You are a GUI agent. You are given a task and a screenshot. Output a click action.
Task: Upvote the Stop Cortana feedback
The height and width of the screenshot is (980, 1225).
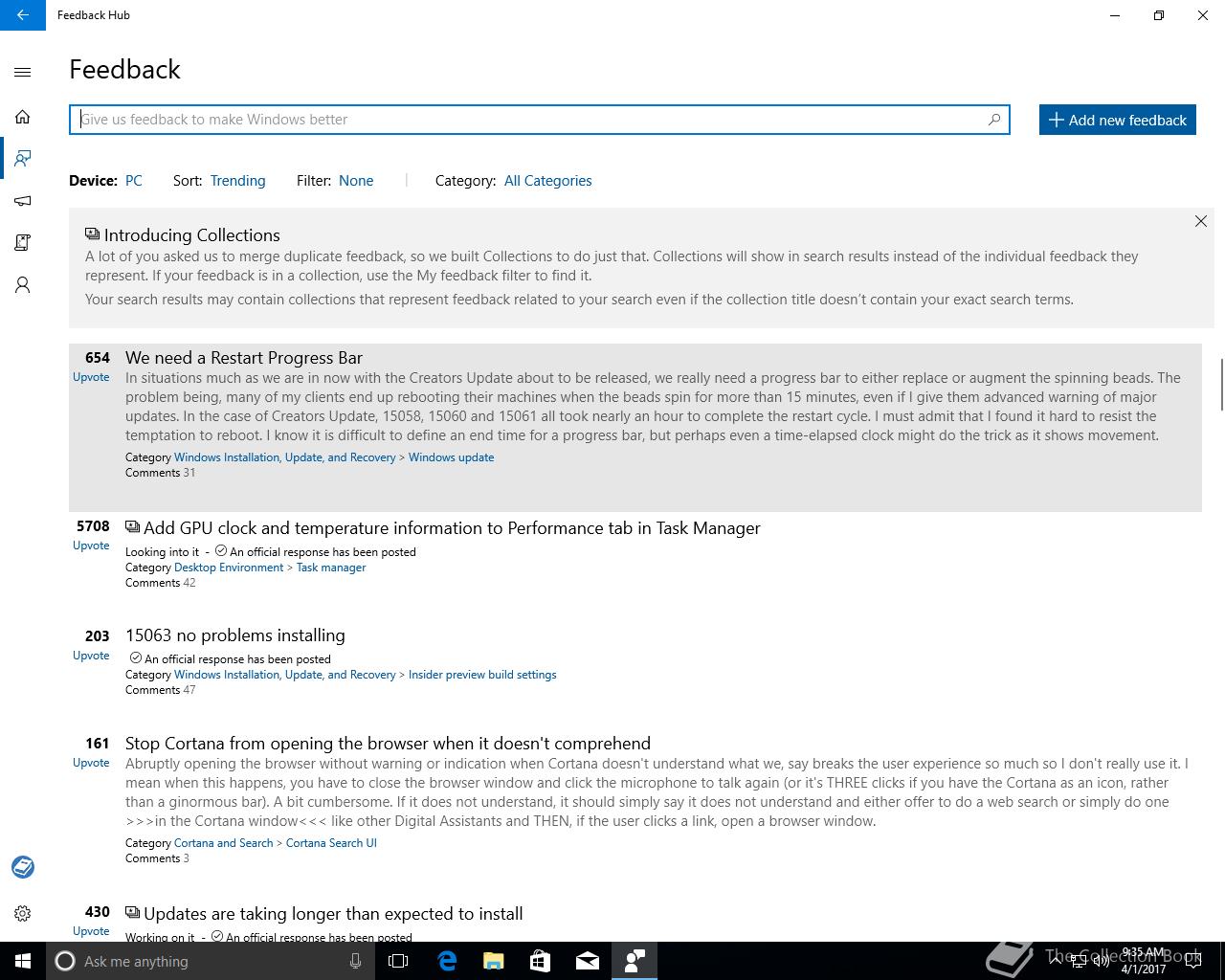91,763
